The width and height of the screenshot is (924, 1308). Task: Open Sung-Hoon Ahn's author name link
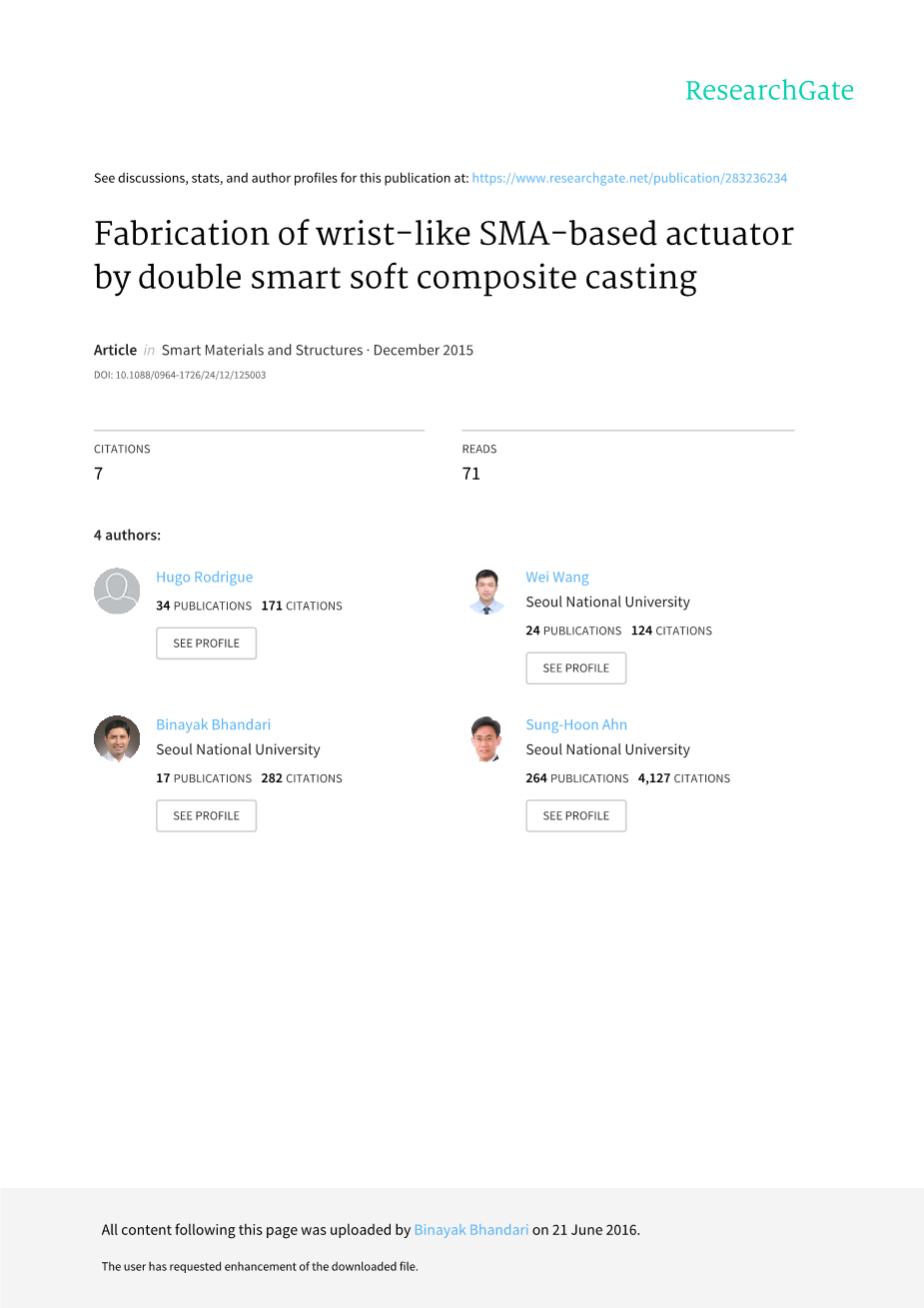tap(576, 725)
